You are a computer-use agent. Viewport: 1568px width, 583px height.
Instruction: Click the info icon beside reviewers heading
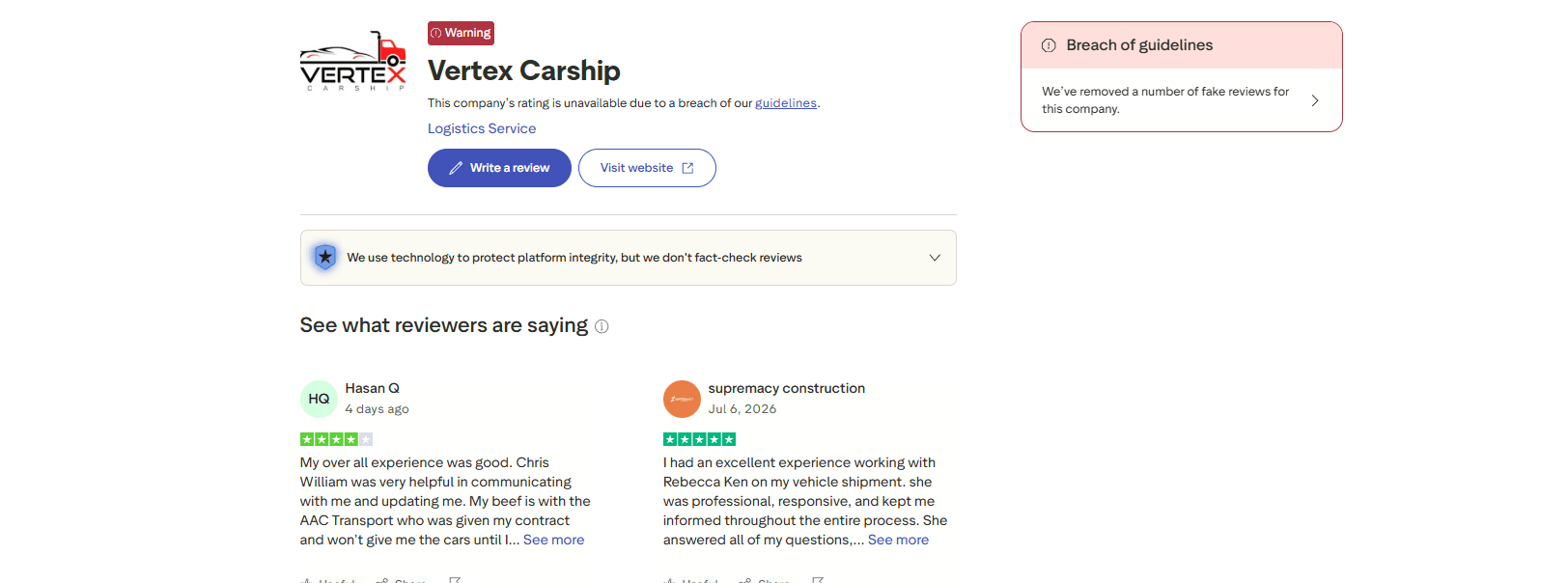coord(602,326)
